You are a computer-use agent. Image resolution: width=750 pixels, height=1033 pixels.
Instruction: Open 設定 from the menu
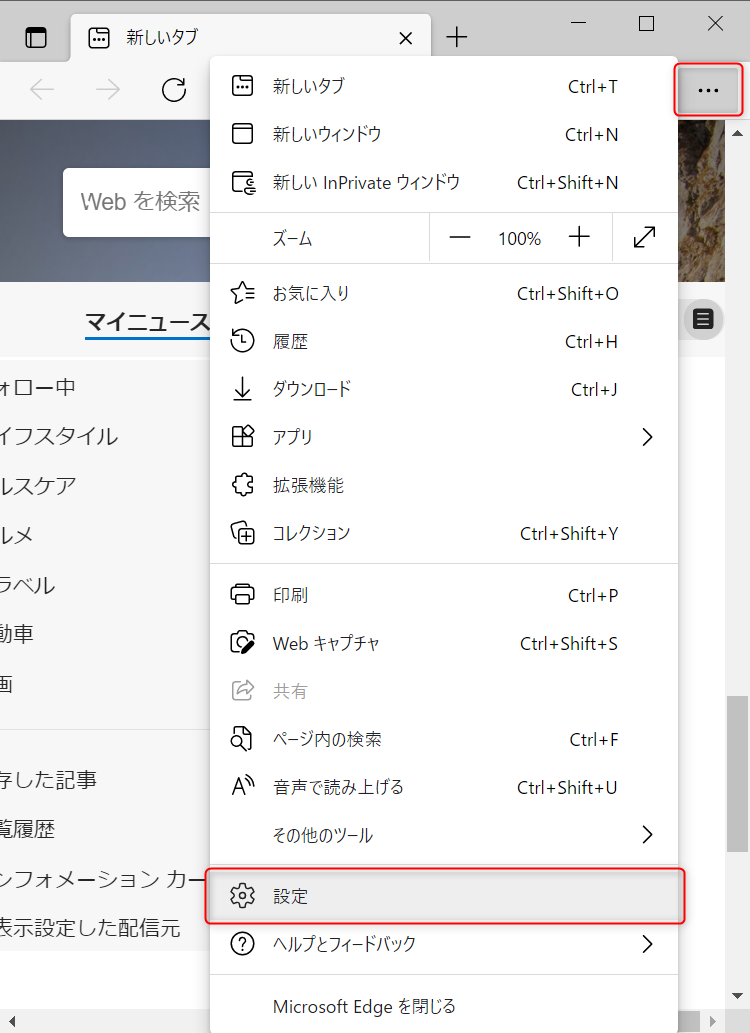pyautogui.click(x=445, y=896)
